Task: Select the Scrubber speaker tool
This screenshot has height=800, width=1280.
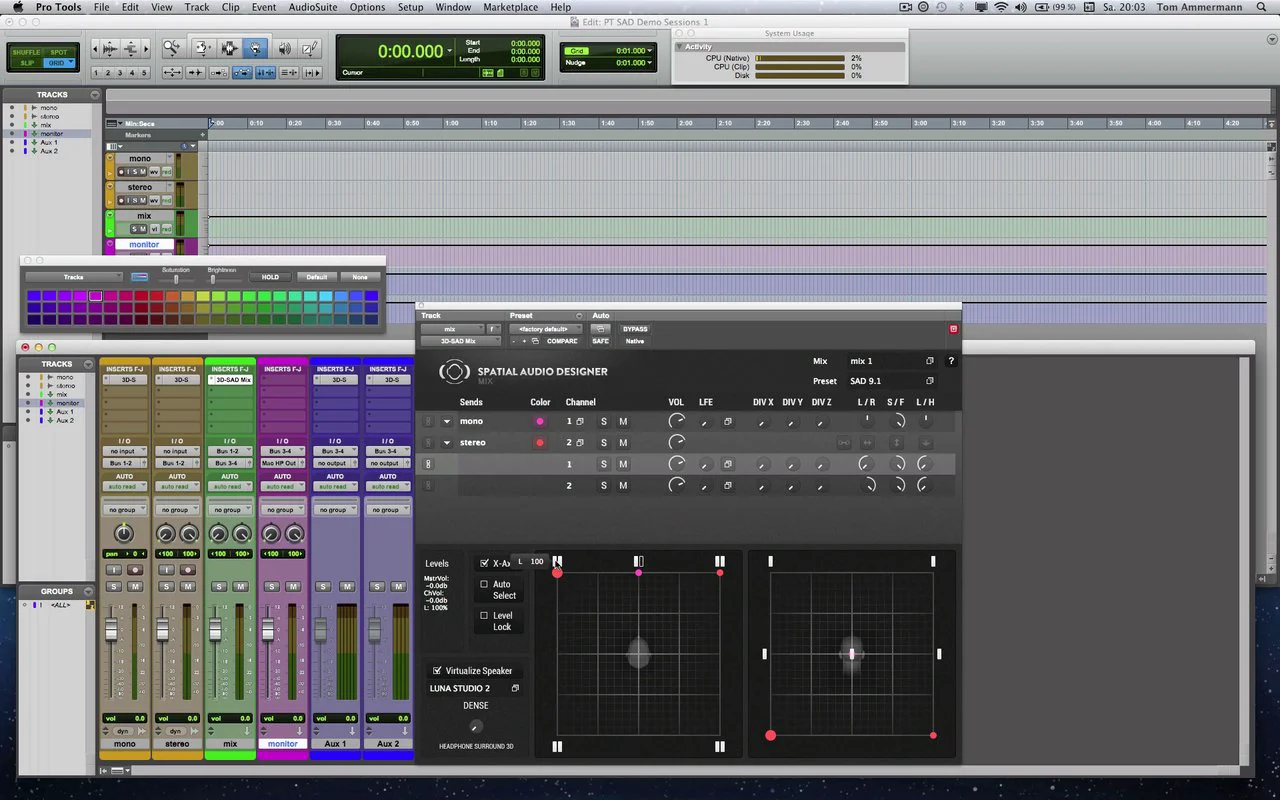Action: click(x=284, y=48)
